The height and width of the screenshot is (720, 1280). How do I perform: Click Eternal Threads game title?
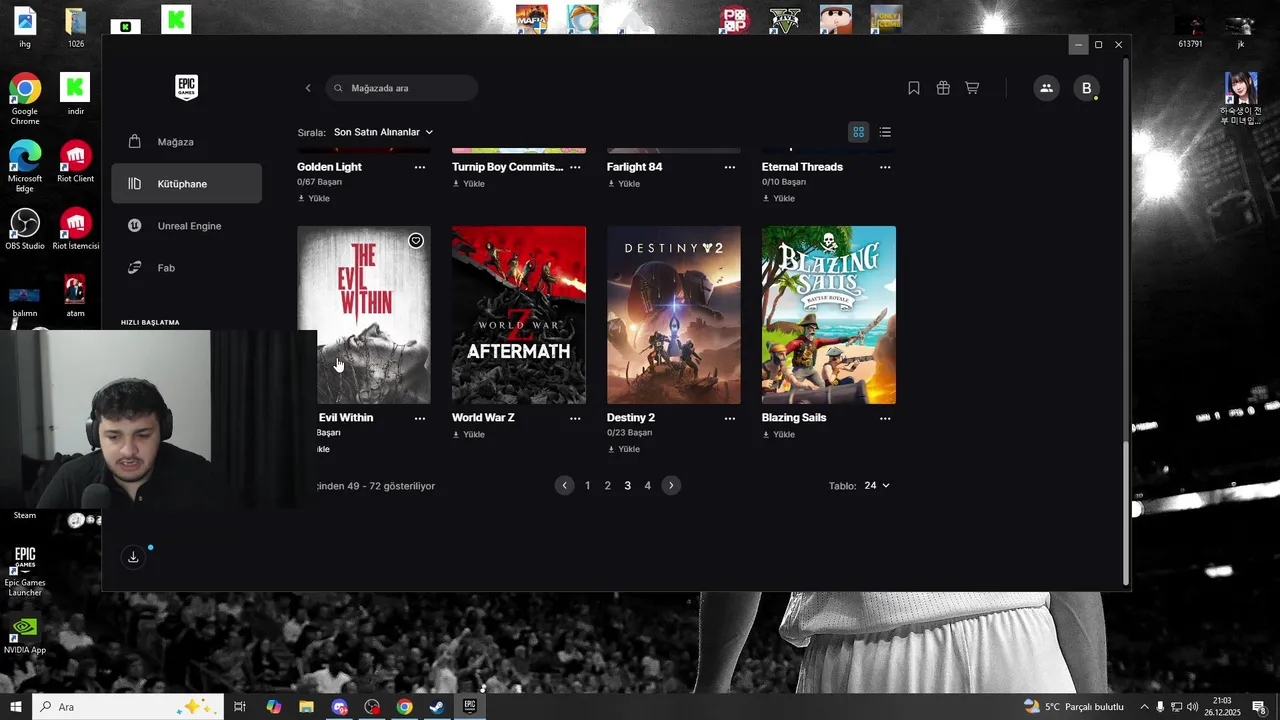(x=802, y=167)
